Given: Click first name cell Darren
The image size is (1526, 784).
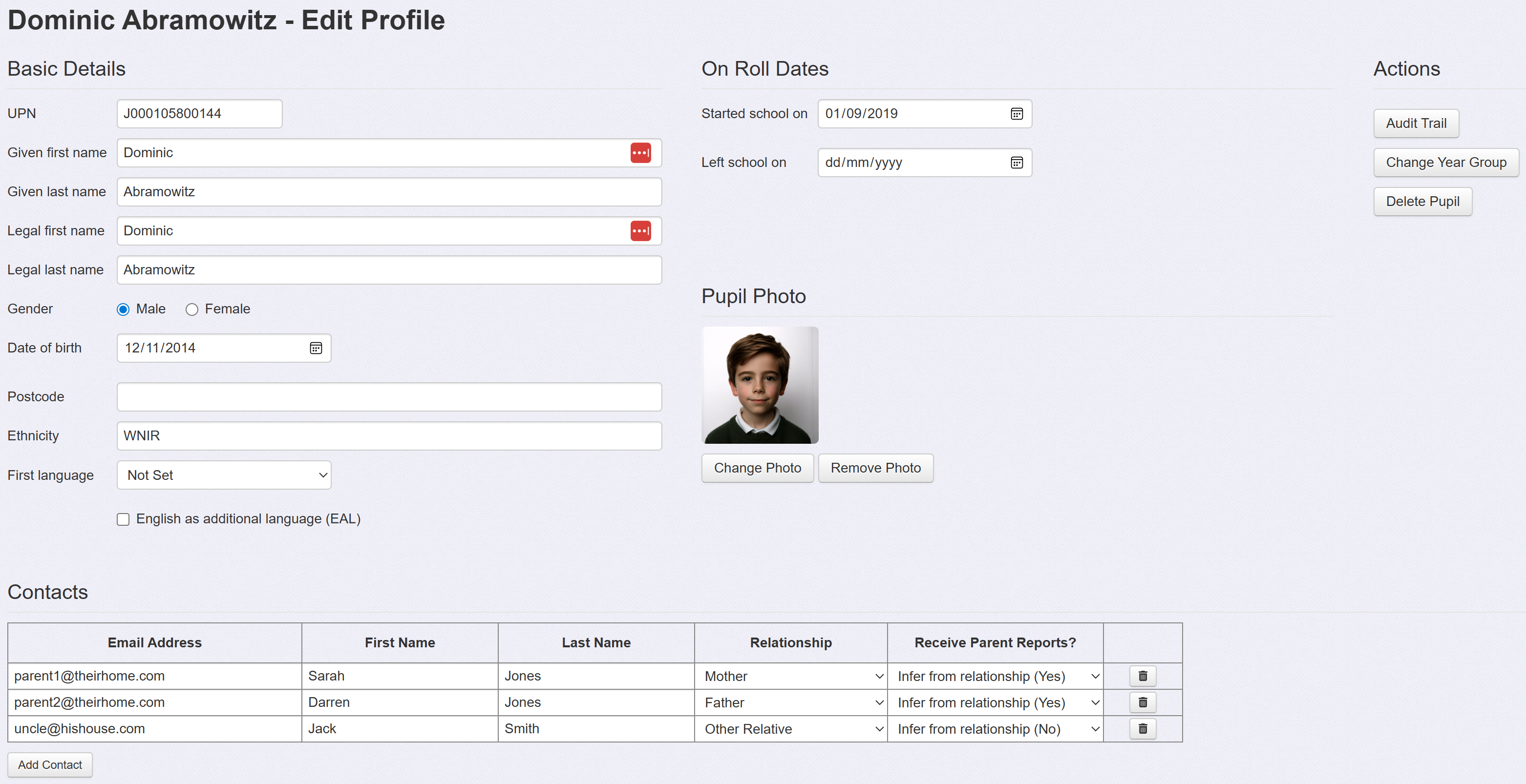Looking at the screenshot, I should (x=400, y=702).
